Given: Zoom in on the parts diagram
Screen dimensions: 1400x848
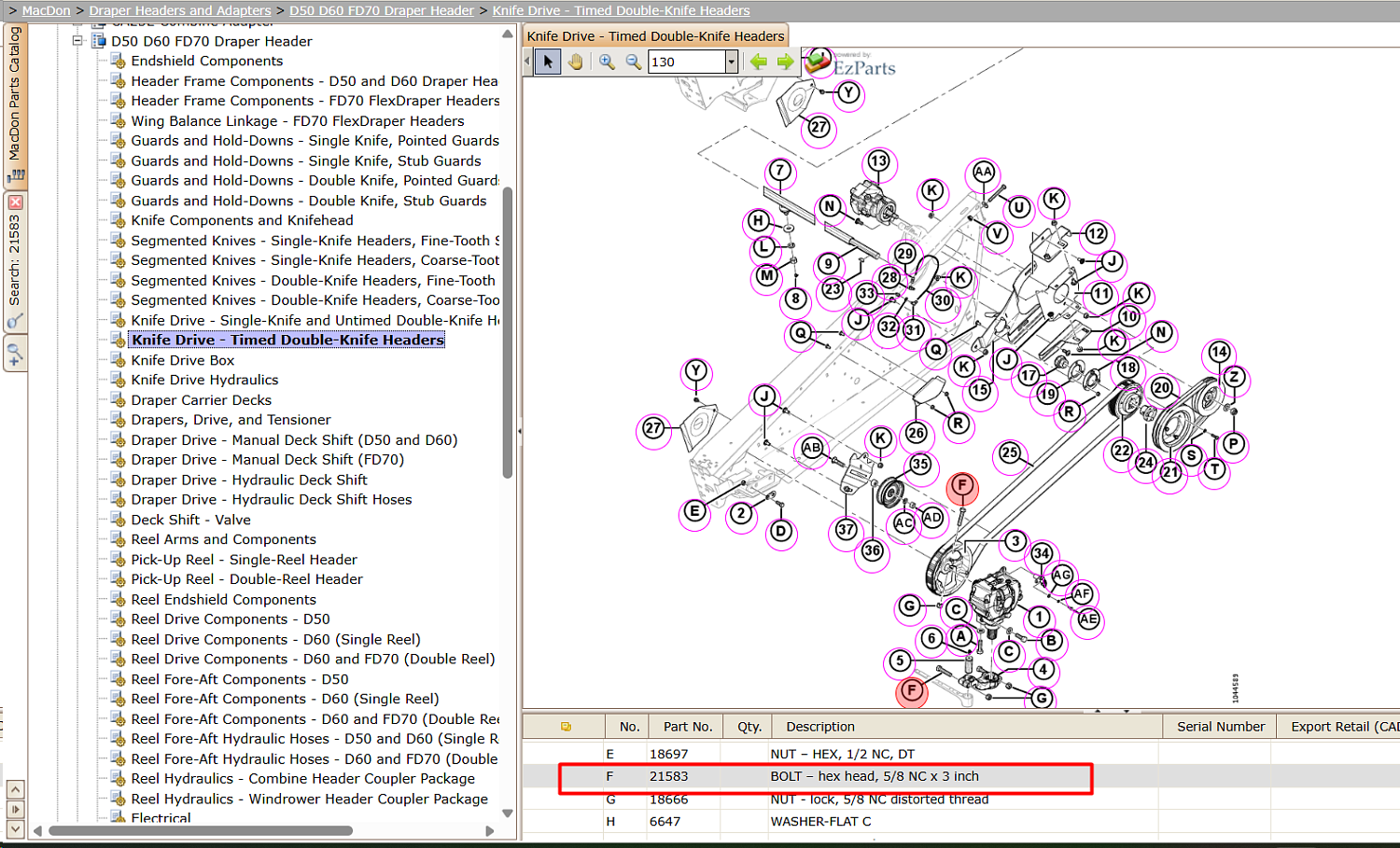Looking at the screenshot, I should (607, 62).
